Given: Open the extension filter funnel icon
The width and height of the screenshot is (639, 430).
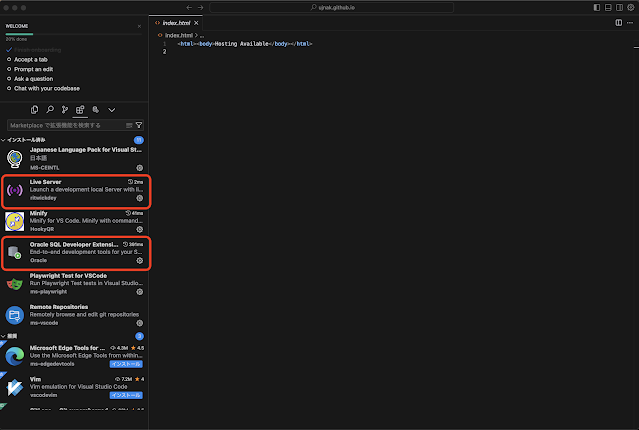Looking at the screenshot, I should point(139,125).
